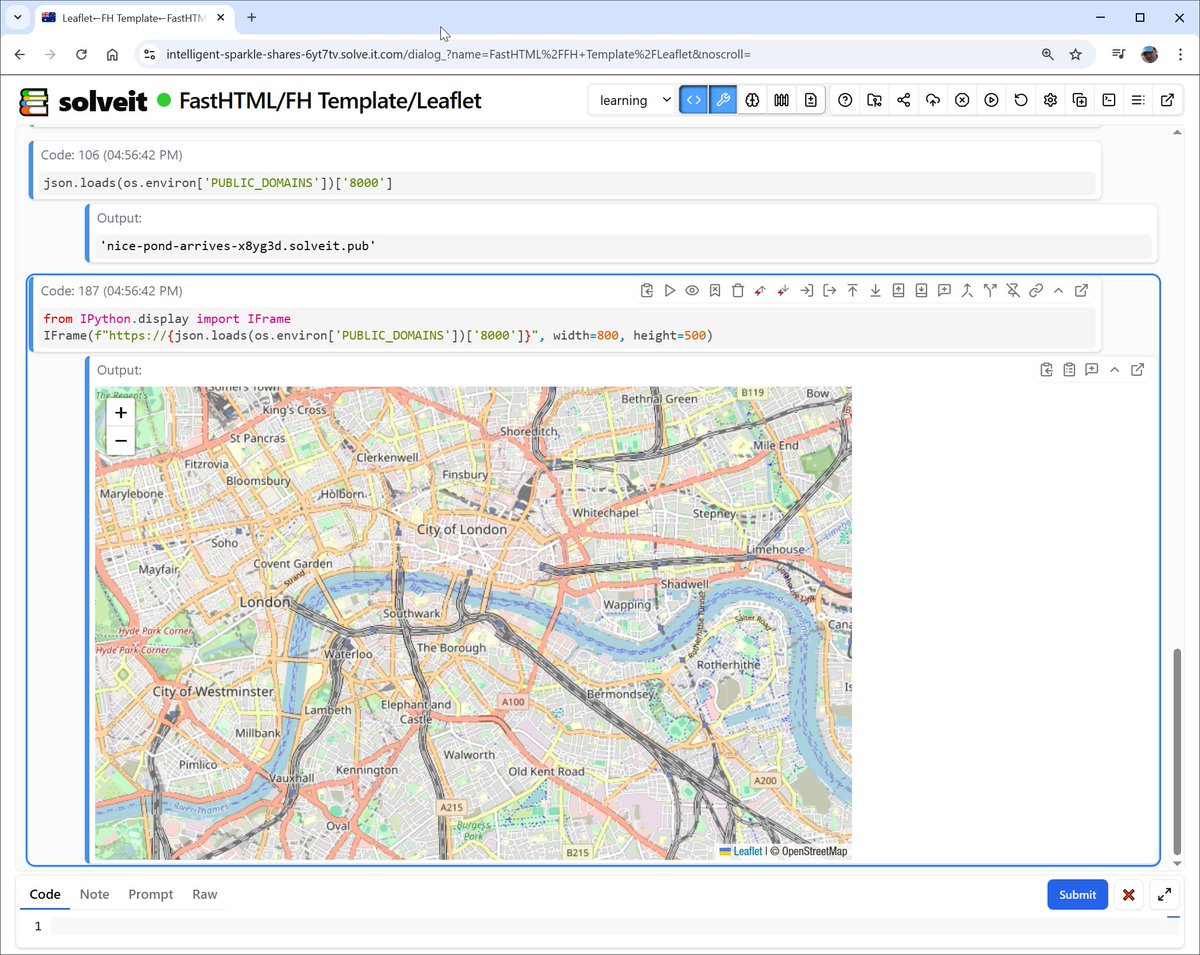Move cell 187 to bottom with down-arrow-bar icon
Viewport: 1200px width, 955px height.
pos(875,291)
